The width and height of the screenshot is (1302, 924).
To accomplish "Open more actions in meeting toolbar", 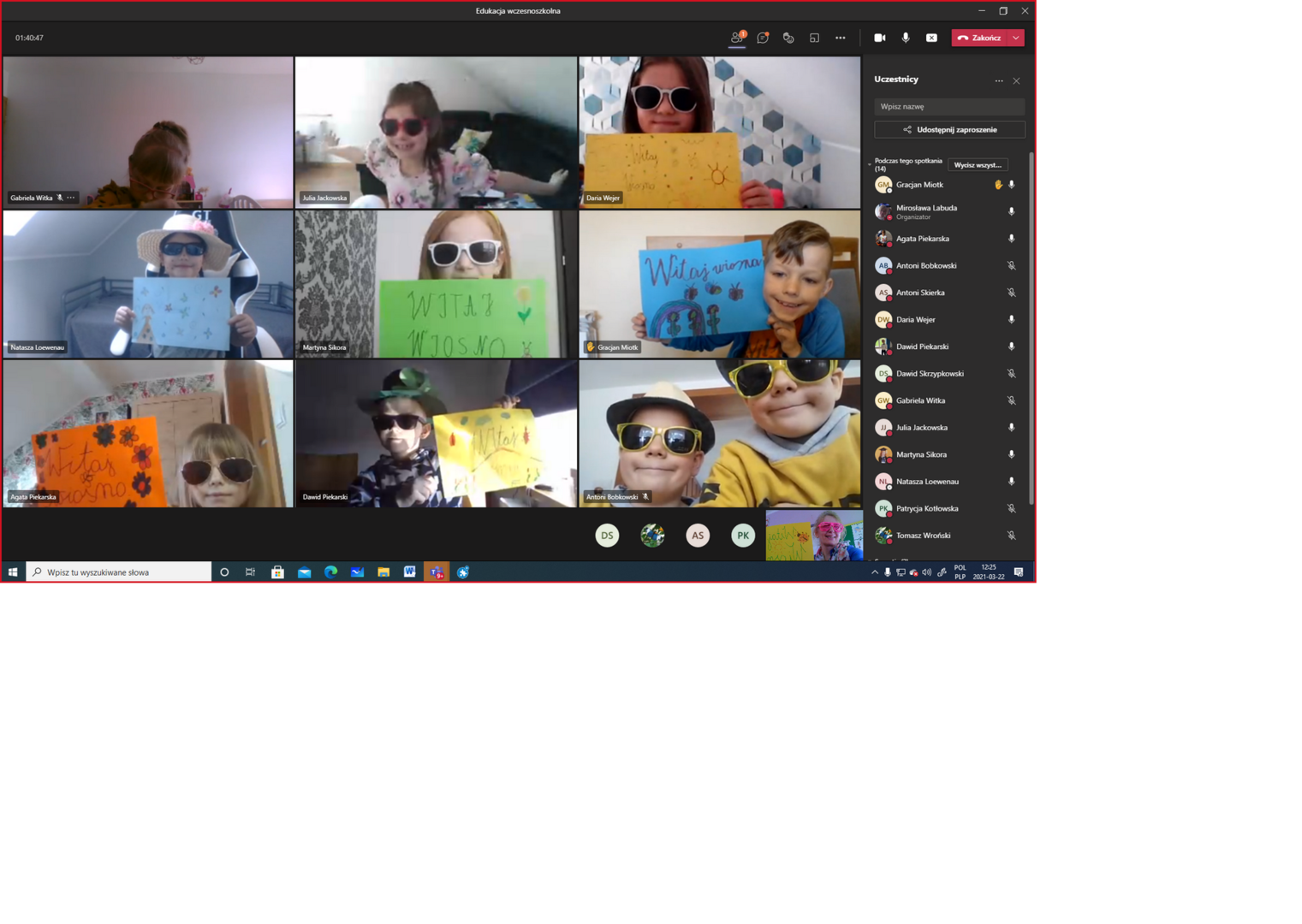I will (841, 38).
